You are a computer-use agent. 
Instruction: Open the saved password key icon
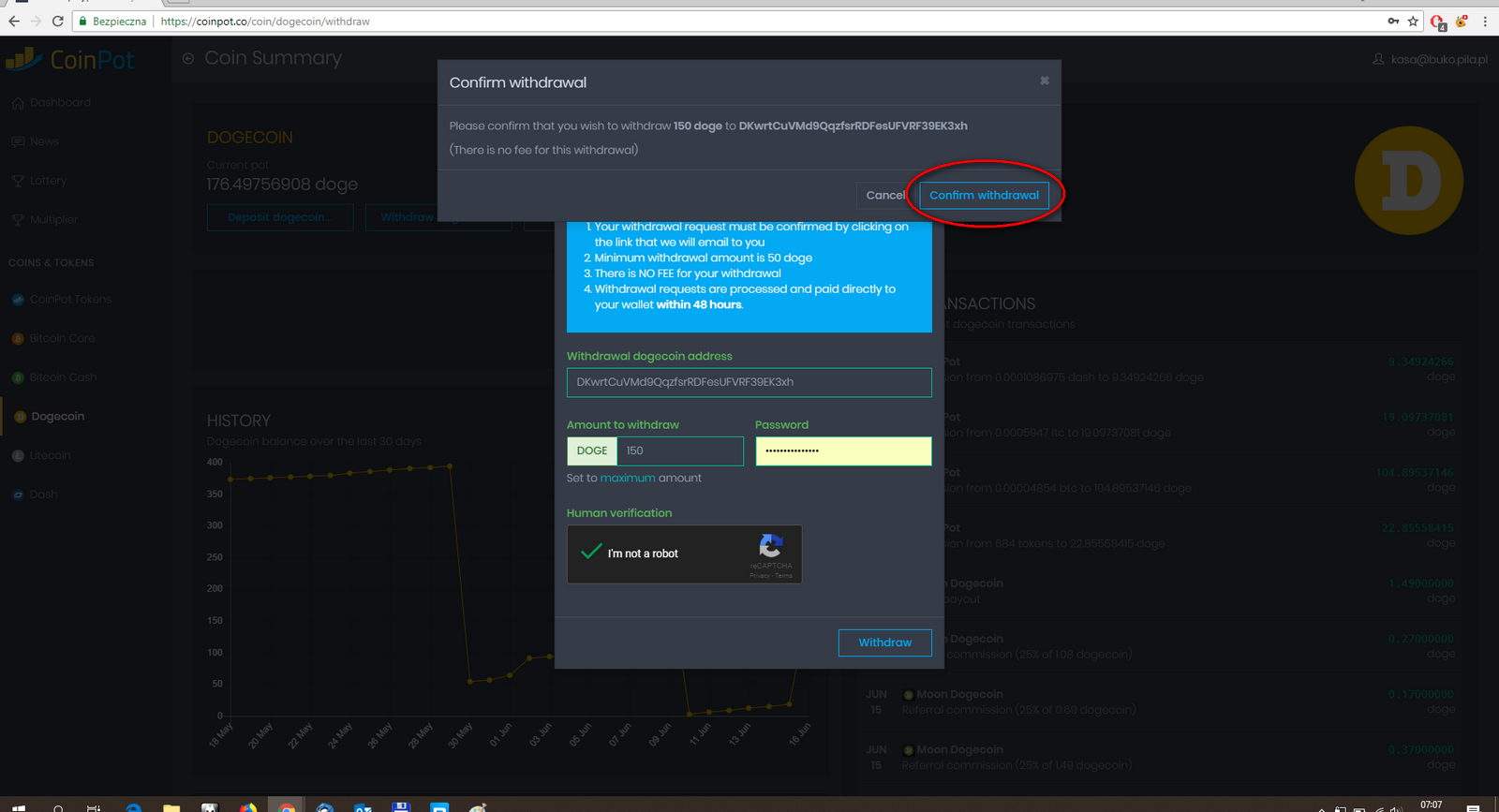click(x=1393, y=21)
